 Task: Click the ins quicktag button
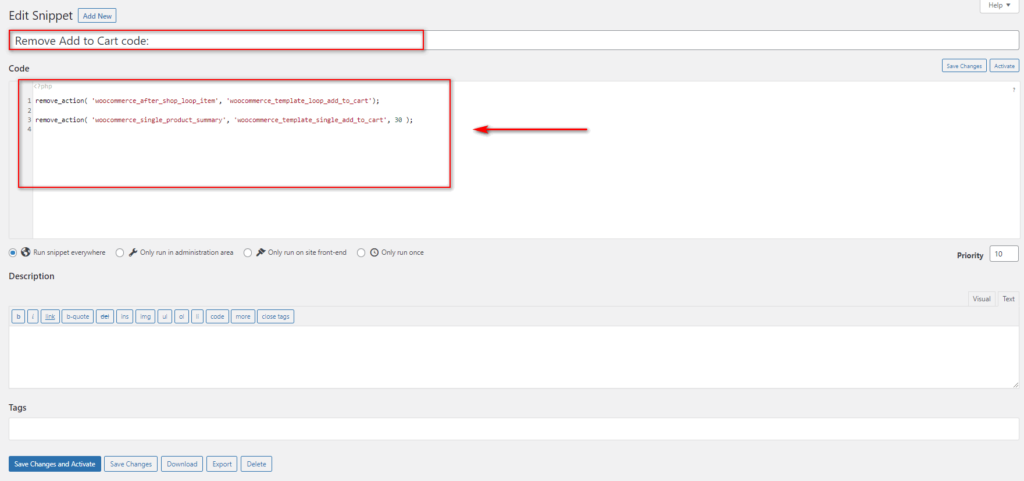pos(125,317)
